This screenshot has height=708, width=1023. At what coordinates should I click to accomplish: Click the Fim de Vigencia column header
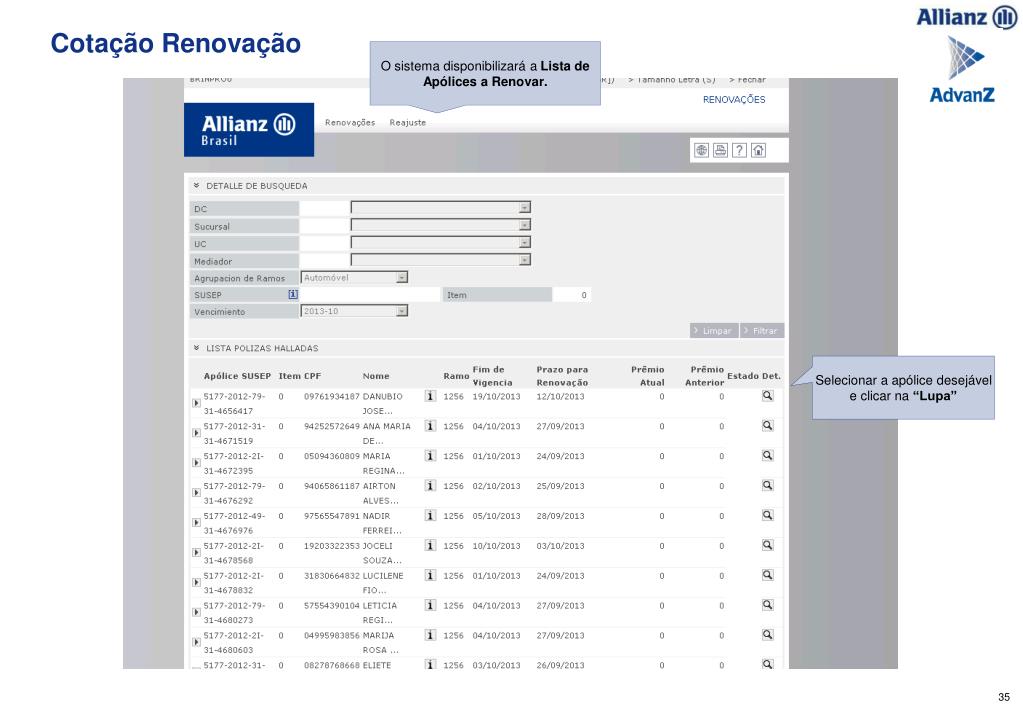pos(493,377)
